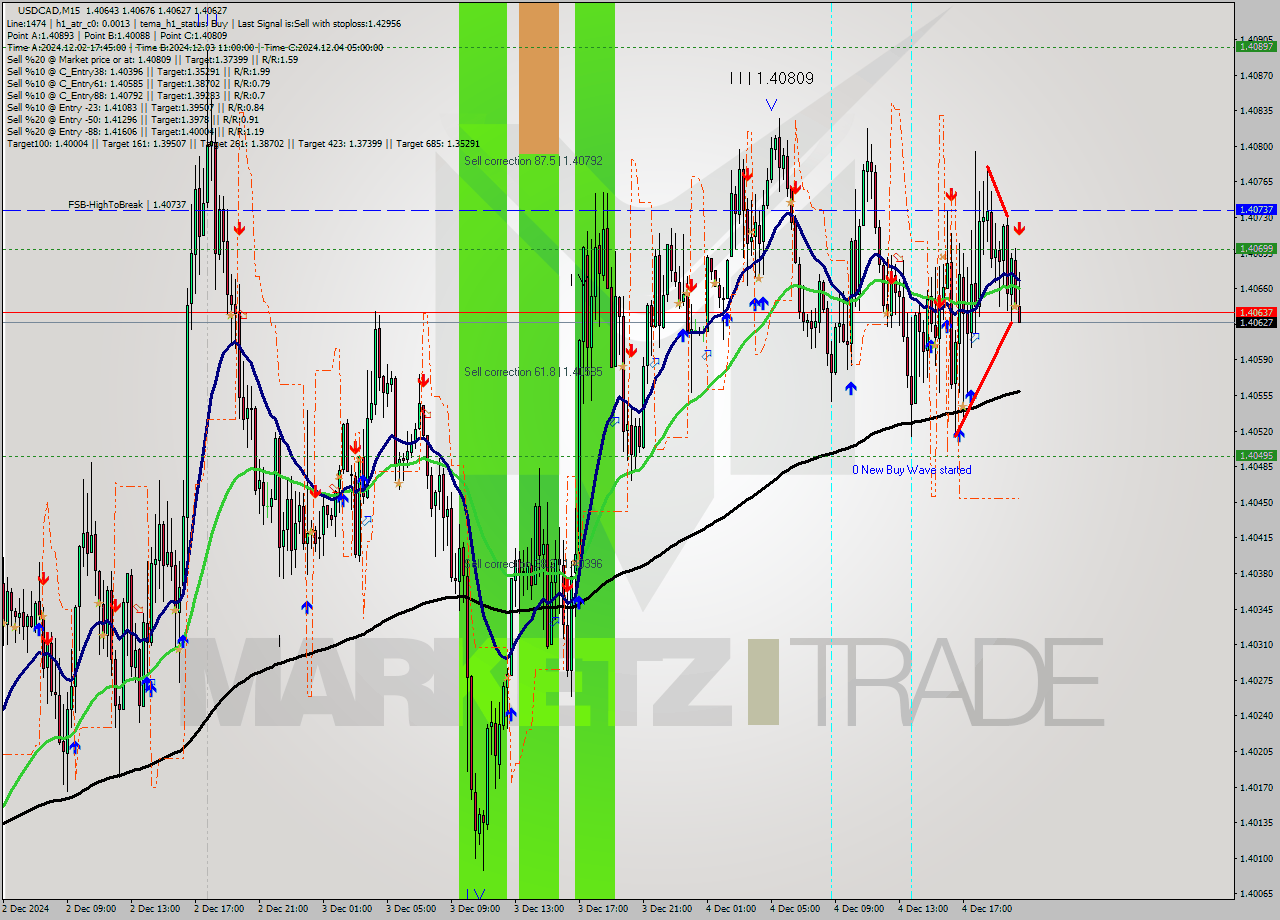Viewport: 1280px width, 920px height.
Task: Click the green 1.40699 price tag
Action: pos(1256,248)
